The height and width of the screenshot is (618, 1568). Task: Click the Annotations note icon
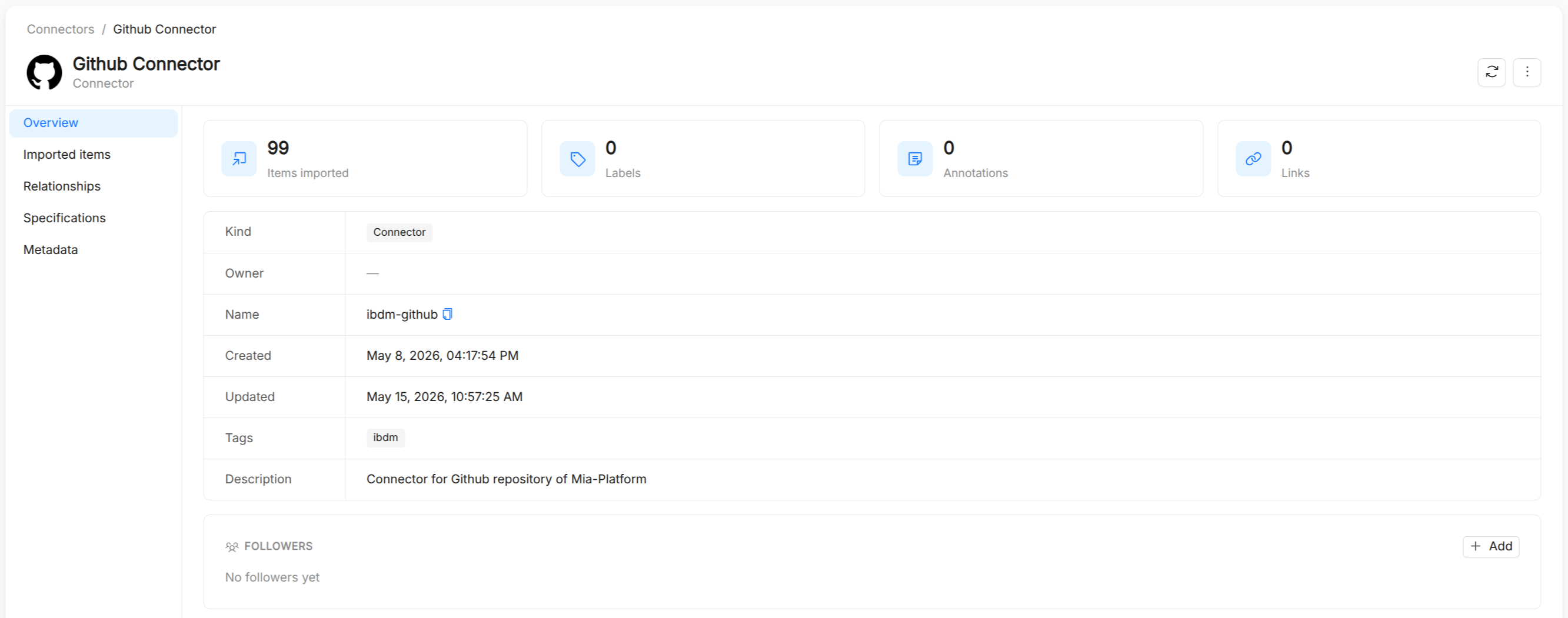[915, 159]
